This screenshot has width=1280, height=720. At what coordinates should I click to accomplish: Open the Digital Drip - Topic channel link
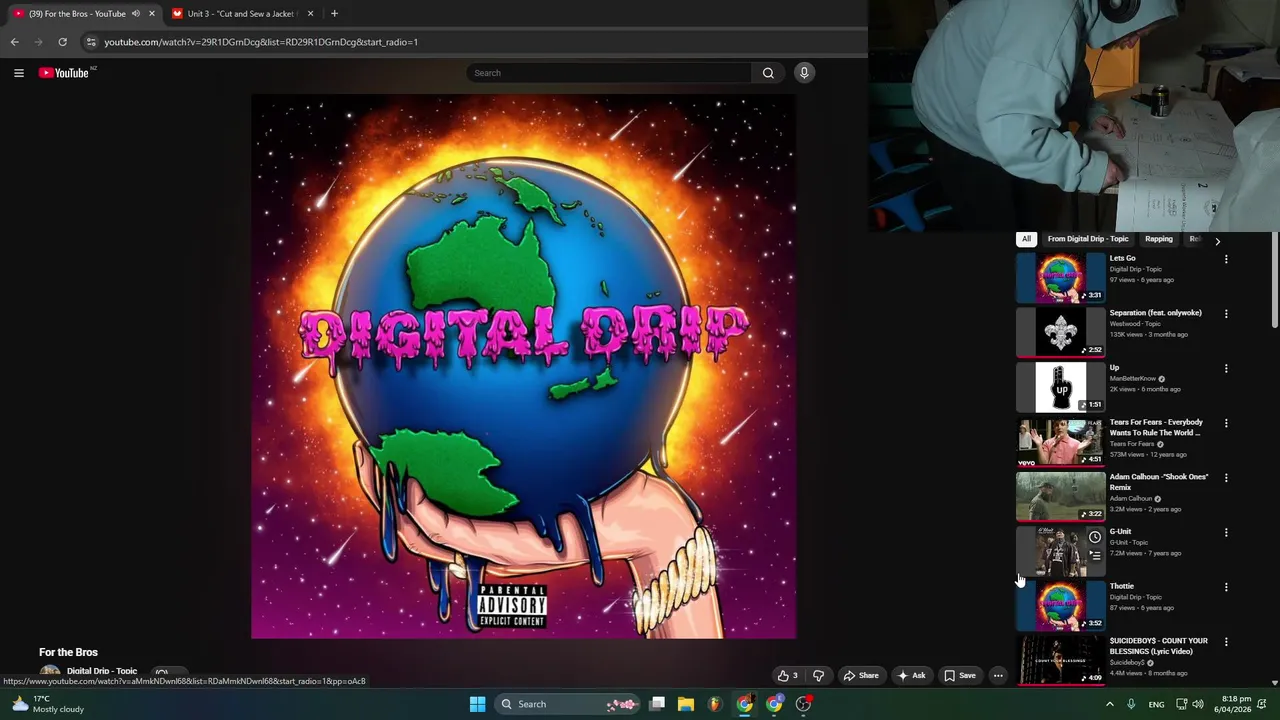(102, 671)
